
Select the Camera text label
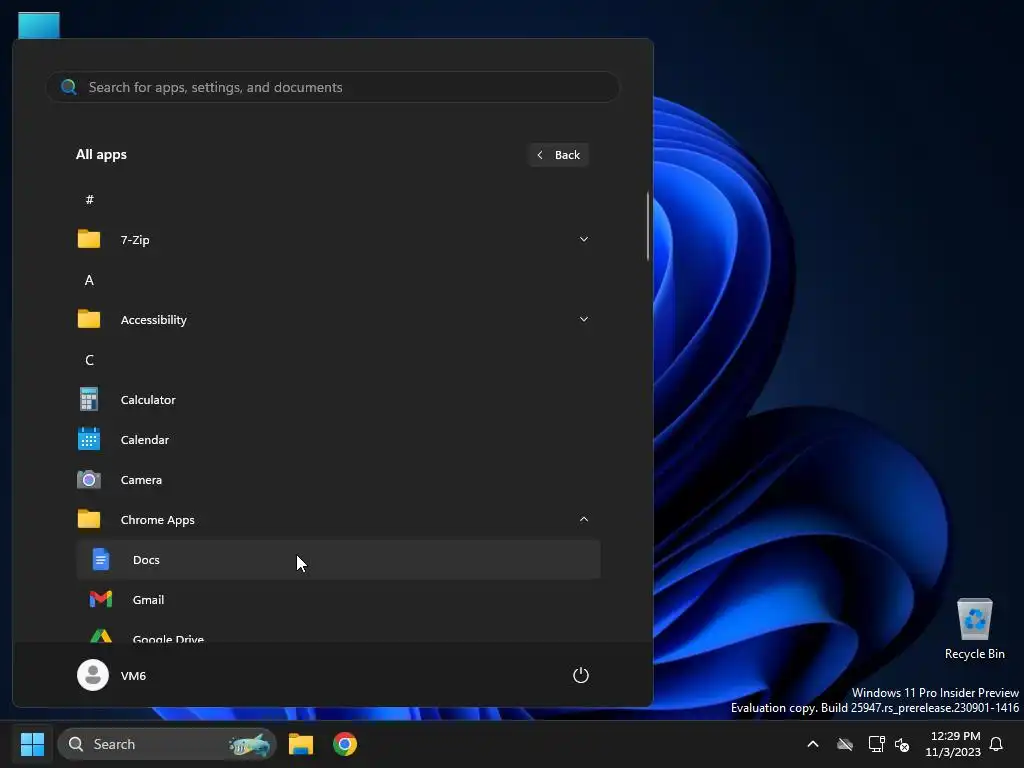(141, 480)
